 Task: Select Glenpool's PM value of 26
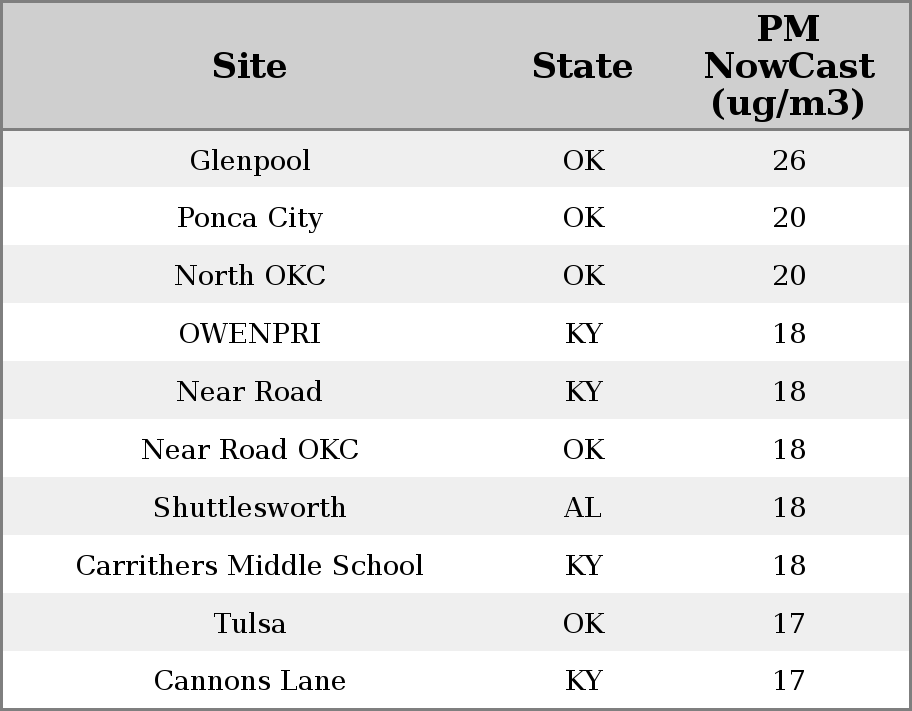pos(789,160)
